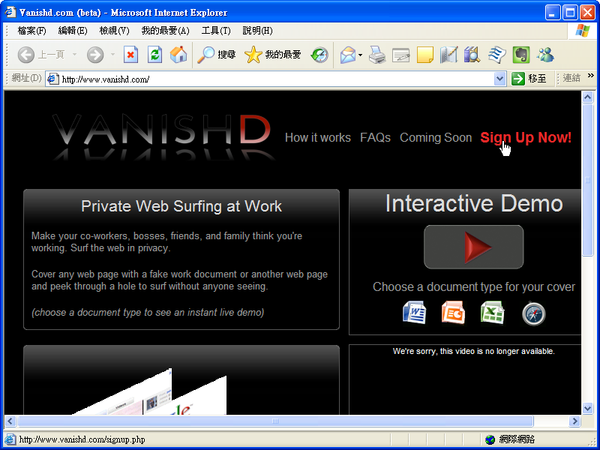The width and height of the screenshot is (600, 450).
Task: Print the page with printer icon
Action: pos(377,55)
